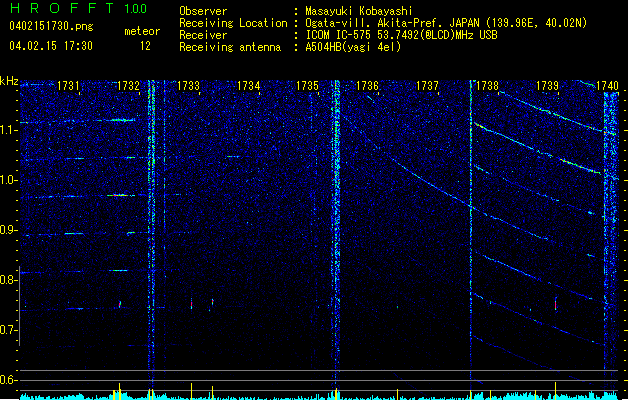Click the 1735 time marker

(307, 86)
